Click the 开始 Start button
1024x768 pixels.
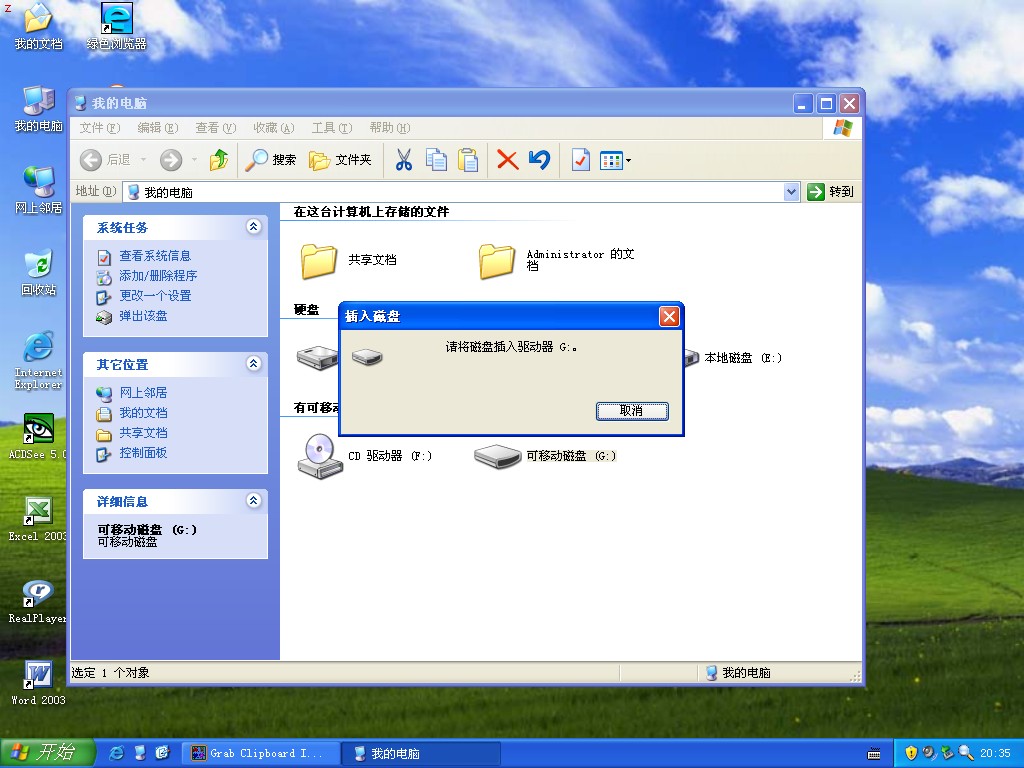click(47, 753)
